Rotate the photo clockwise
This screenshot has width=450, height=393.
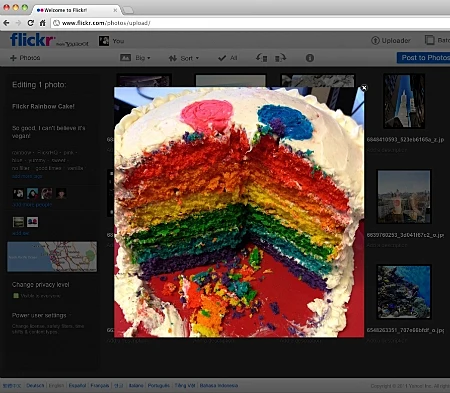[x=280, y=58]
